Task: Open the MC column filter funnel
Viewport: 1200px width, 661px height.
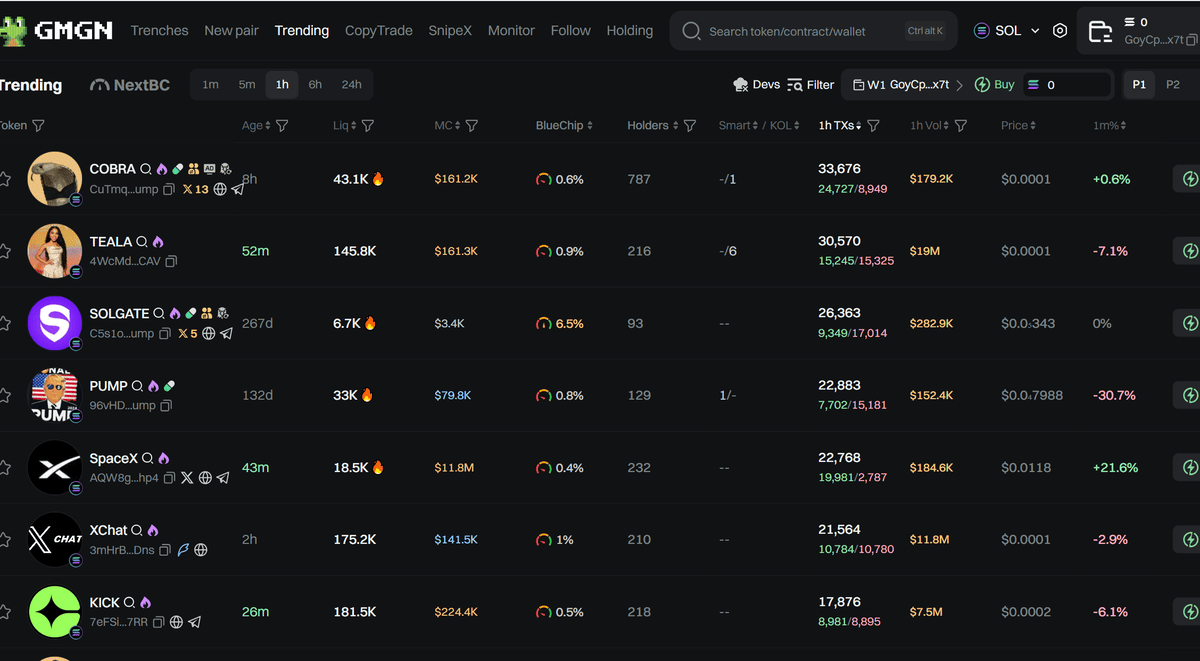Action: pyautogui.click(x=472, y=126)
